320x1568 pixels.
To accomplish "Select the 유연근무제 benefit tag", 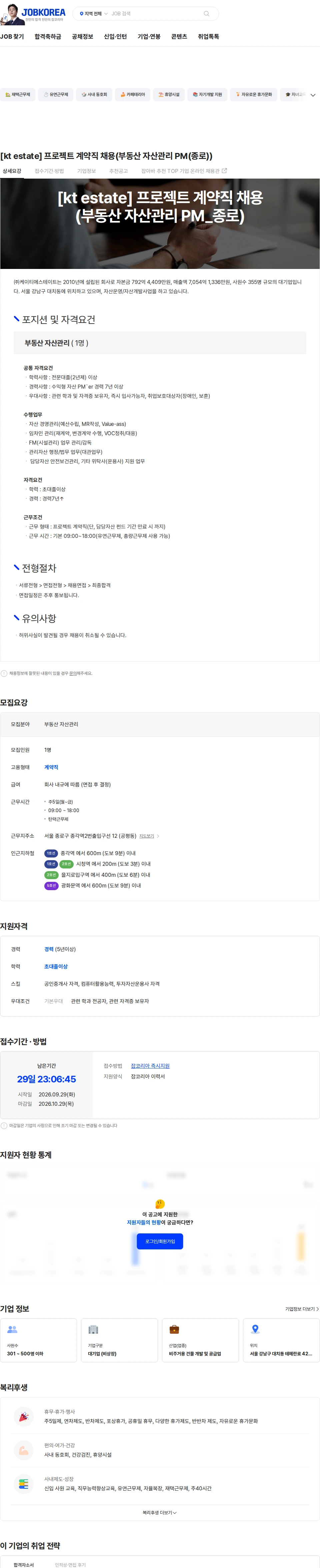I will click(56, 94).
